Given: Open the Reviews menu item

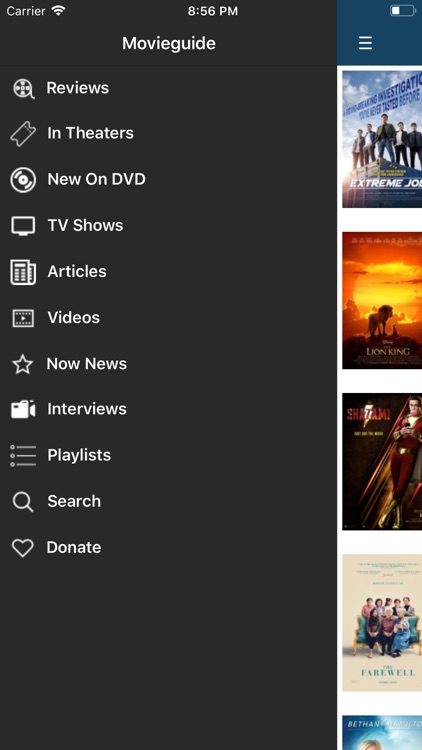Looking at the screenshot, I should pos(78,88).
